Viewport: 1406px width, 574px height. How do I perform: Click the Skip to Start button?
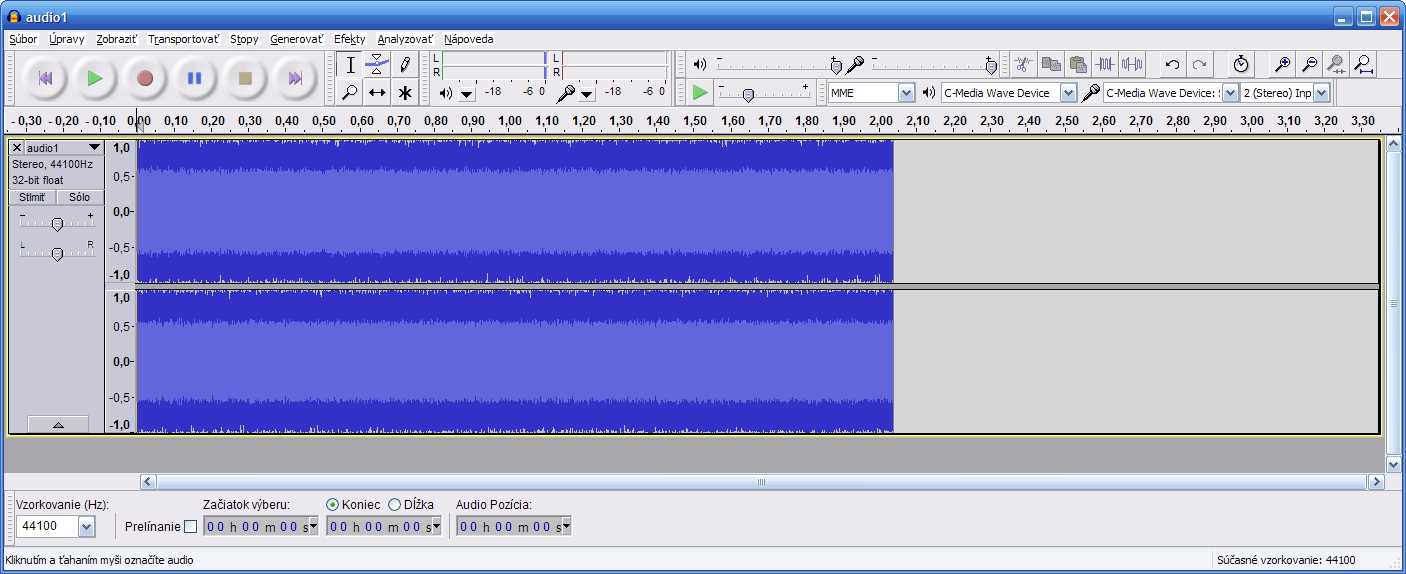(45, 78)
